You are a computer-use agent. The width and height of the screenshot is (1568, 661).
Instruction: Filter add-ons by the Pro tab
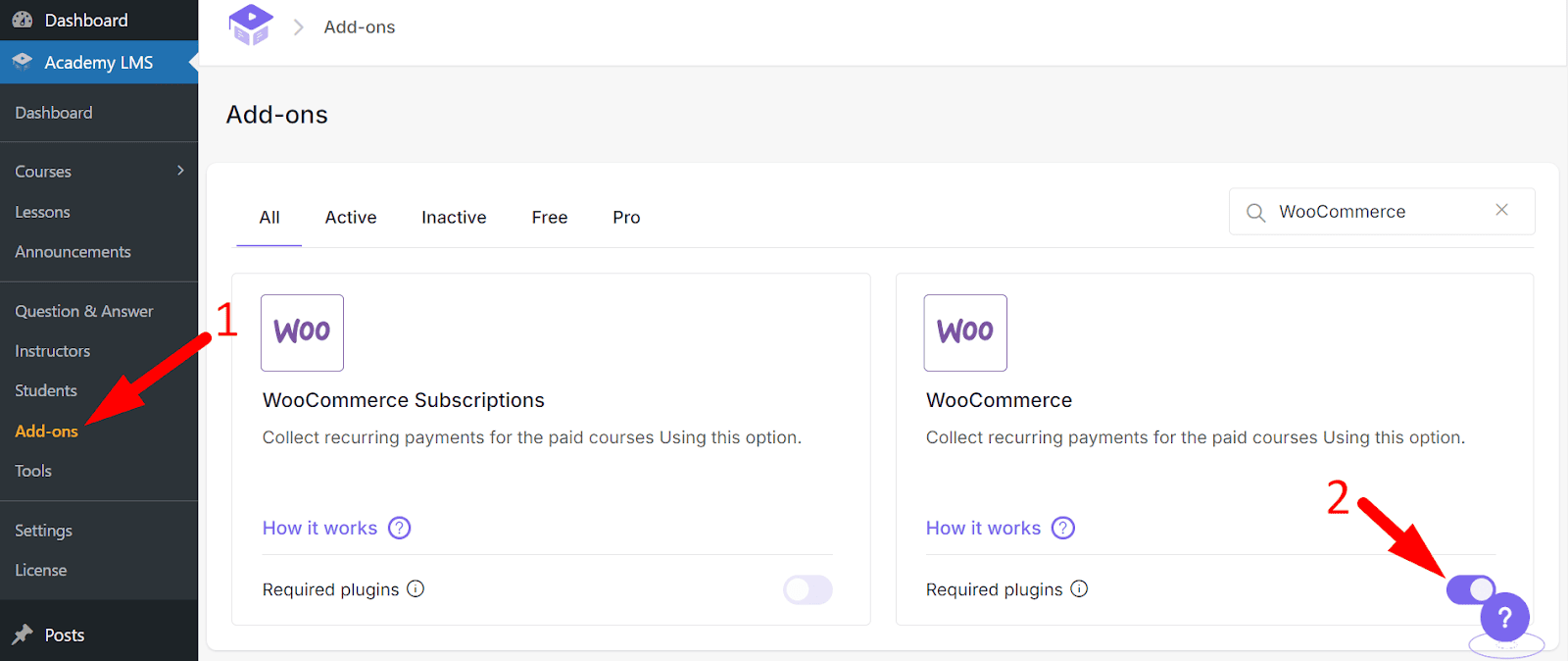(x=626, y=218)
